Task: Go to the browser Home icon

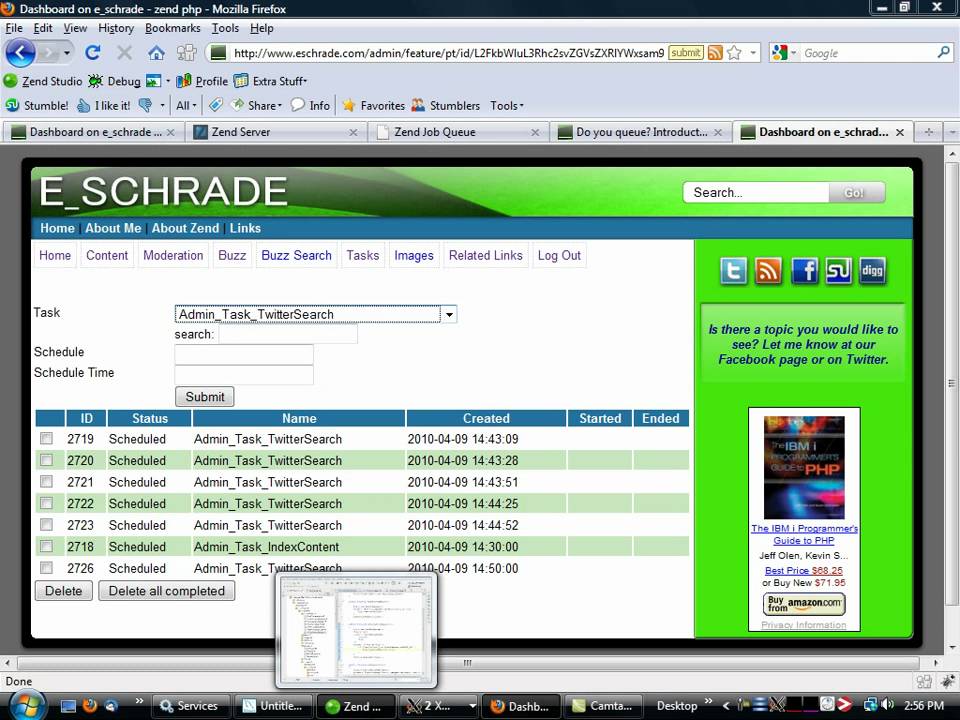Action: pyautogui.click(x=156, y=53)
